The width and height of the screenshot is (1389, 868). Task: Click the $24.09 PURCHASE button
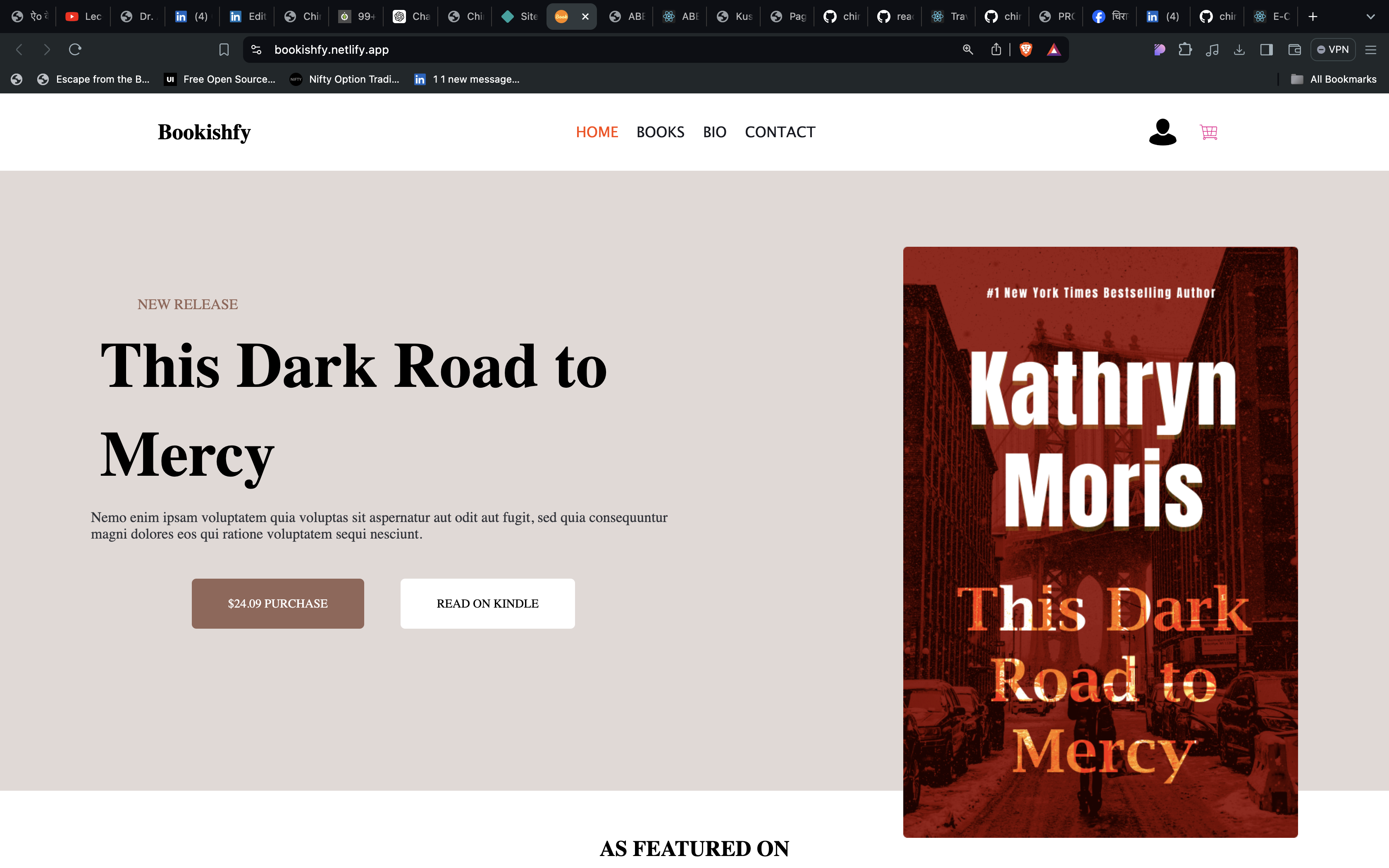[x=278, y=603]
